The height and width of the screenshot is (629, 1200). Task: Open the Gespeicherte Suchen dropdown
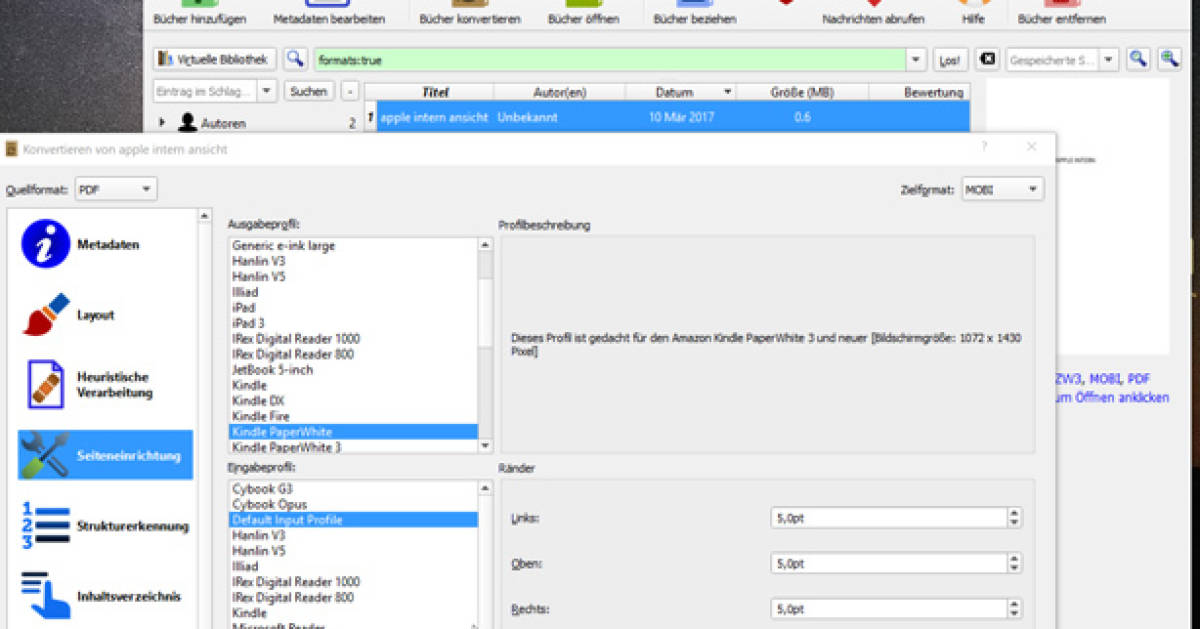1108,60
